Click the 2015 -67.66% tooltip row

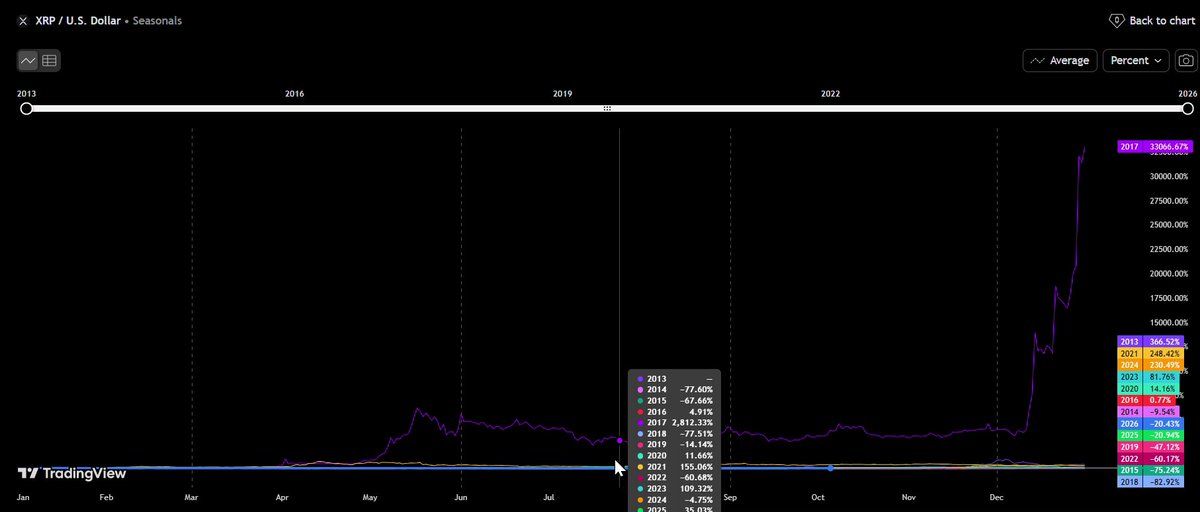pos(674,401)
